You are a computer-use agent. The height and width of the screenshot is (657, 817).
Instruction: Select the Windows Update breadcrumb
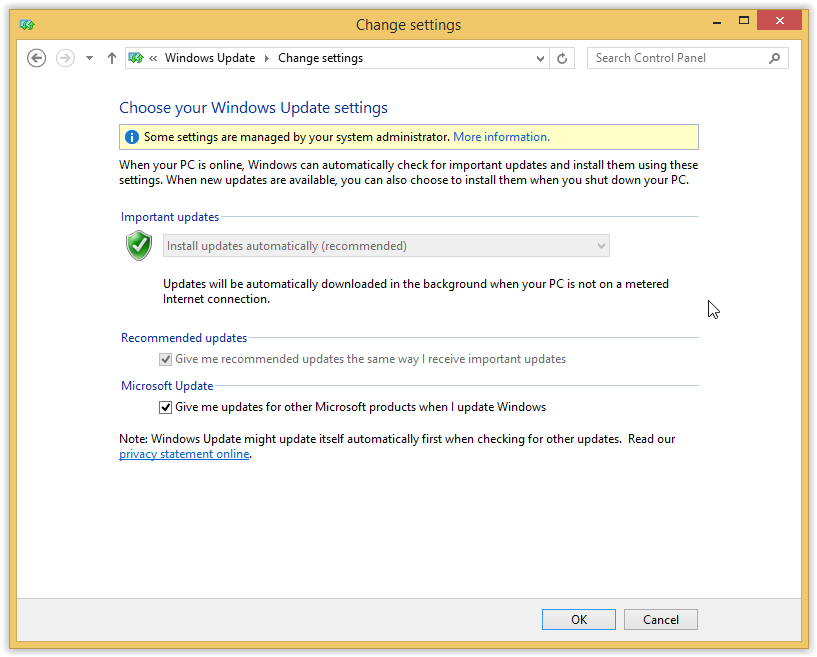pyautogui.click(x=210, y=58)
